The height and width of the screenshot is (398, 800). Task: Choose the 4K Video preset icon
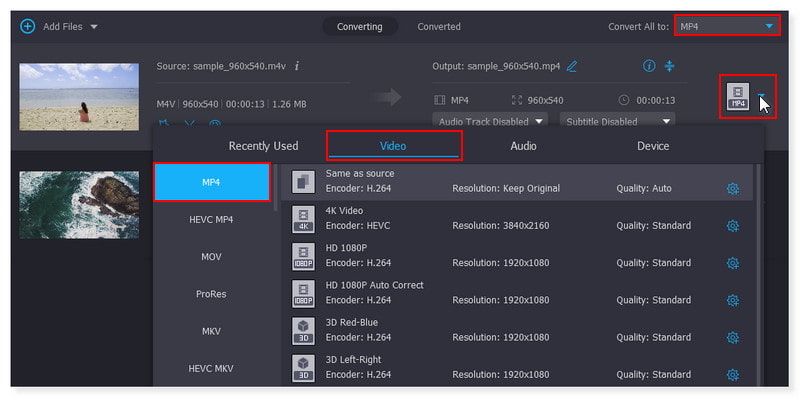[x=304, y=219]
